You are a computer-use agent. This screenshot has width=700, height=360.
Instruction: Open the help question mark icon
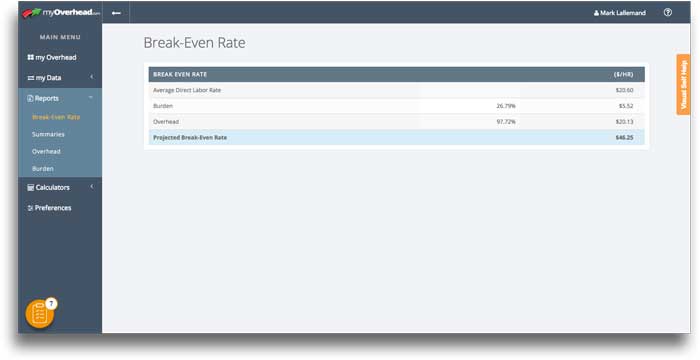[x=667, y=13]
